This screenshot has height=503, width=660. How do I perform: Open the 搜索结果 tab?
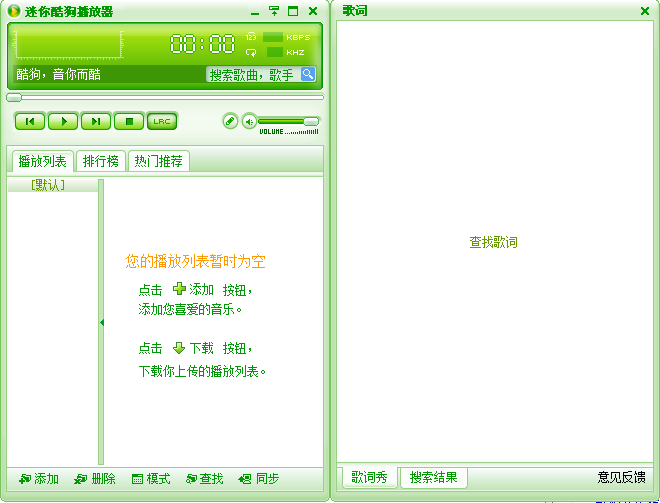(434, 477)
